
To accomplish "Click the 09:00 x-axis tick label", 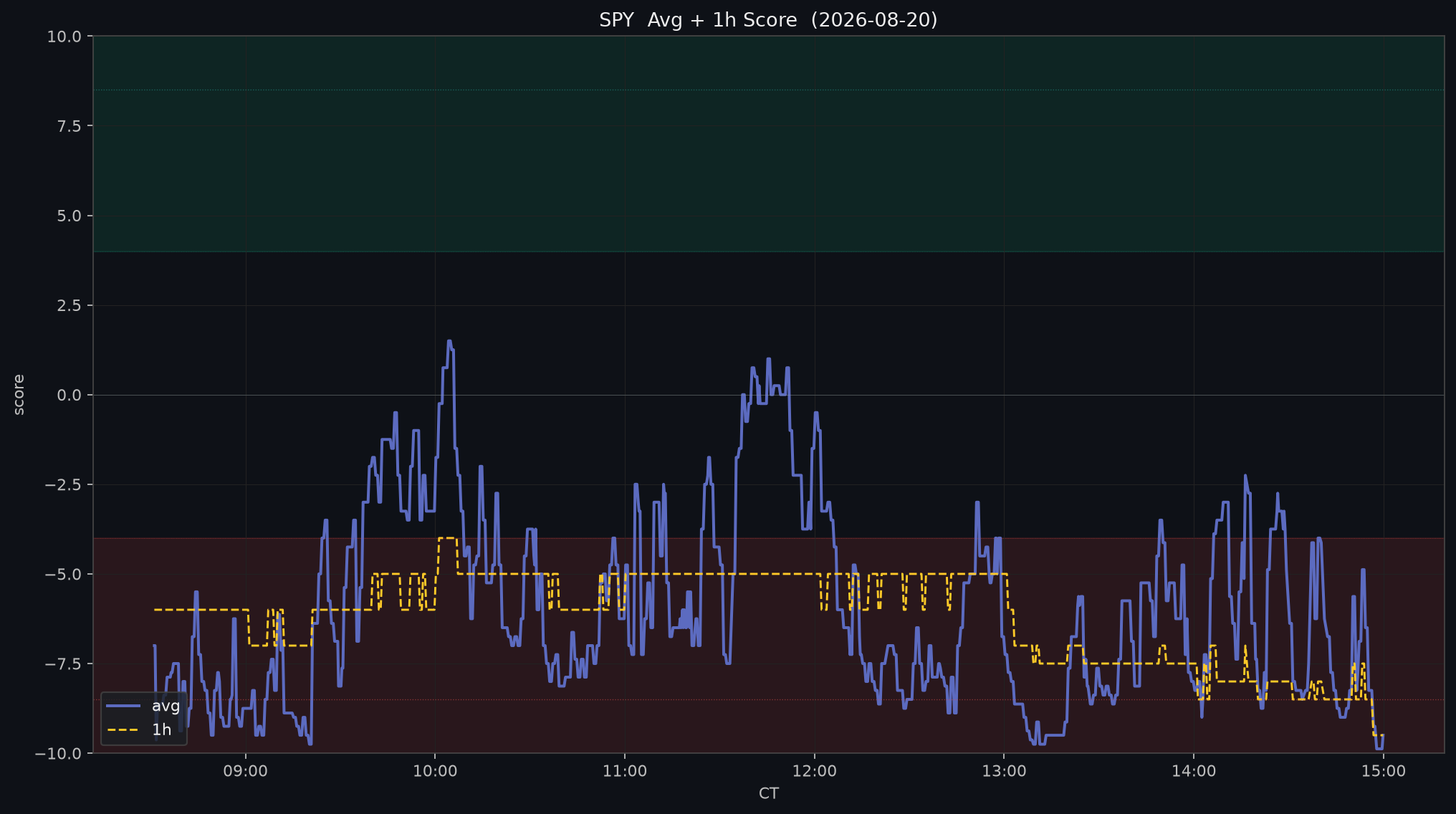I will click(x=246, y=771).
